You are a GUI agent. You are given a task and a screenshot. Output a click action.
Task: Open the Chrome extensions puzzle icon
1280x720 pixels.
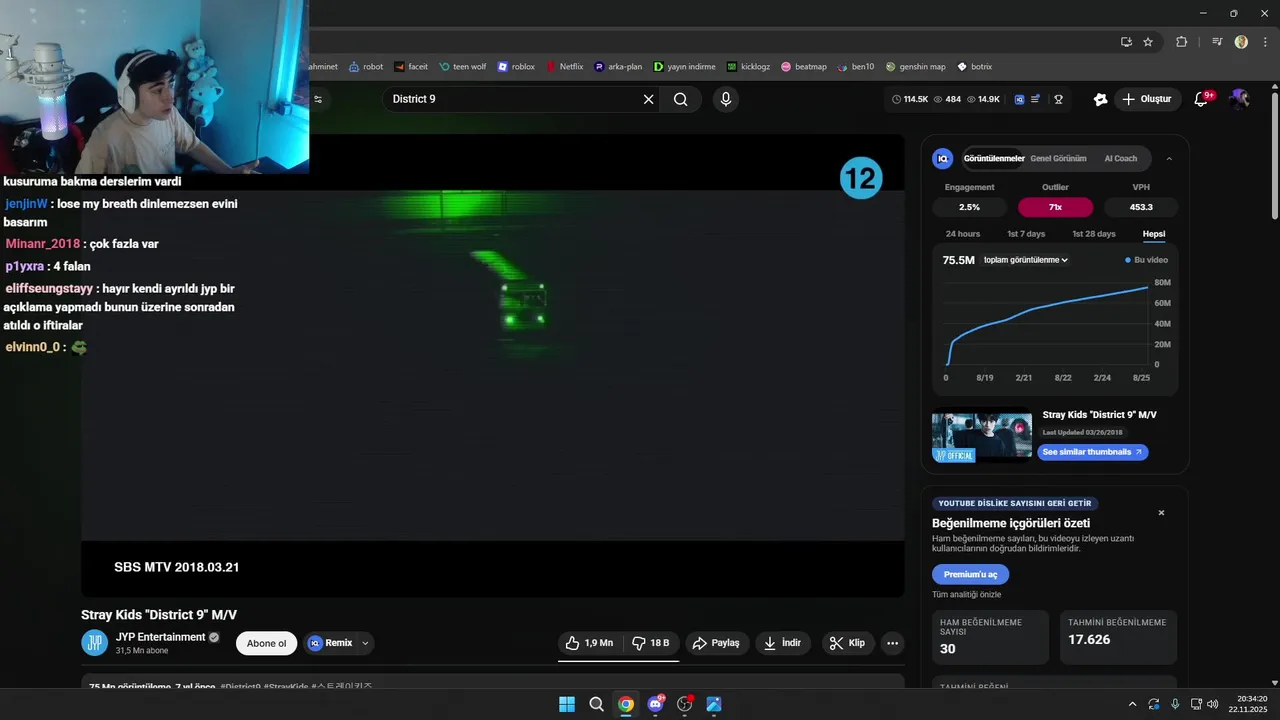(1182, 42)
